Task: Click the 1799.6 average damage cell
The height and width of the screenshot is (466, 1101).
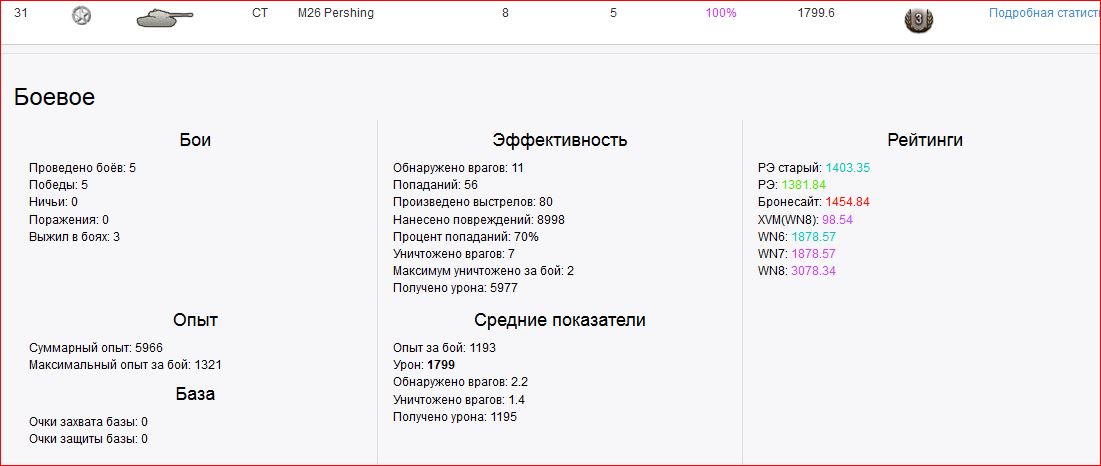Action: click(816, 13)
